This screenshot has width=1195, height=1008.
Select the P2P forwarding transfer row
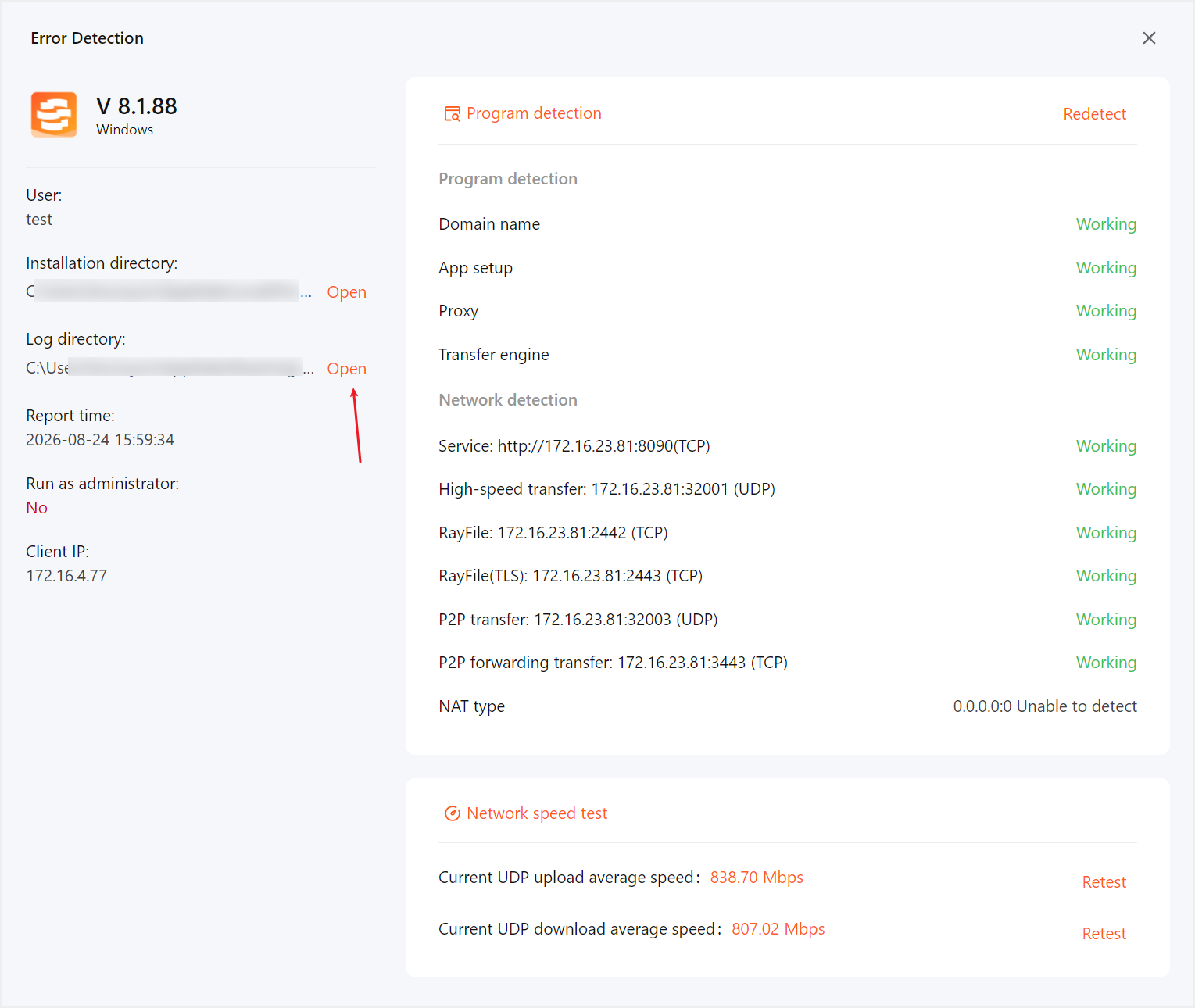coord(787,663)
